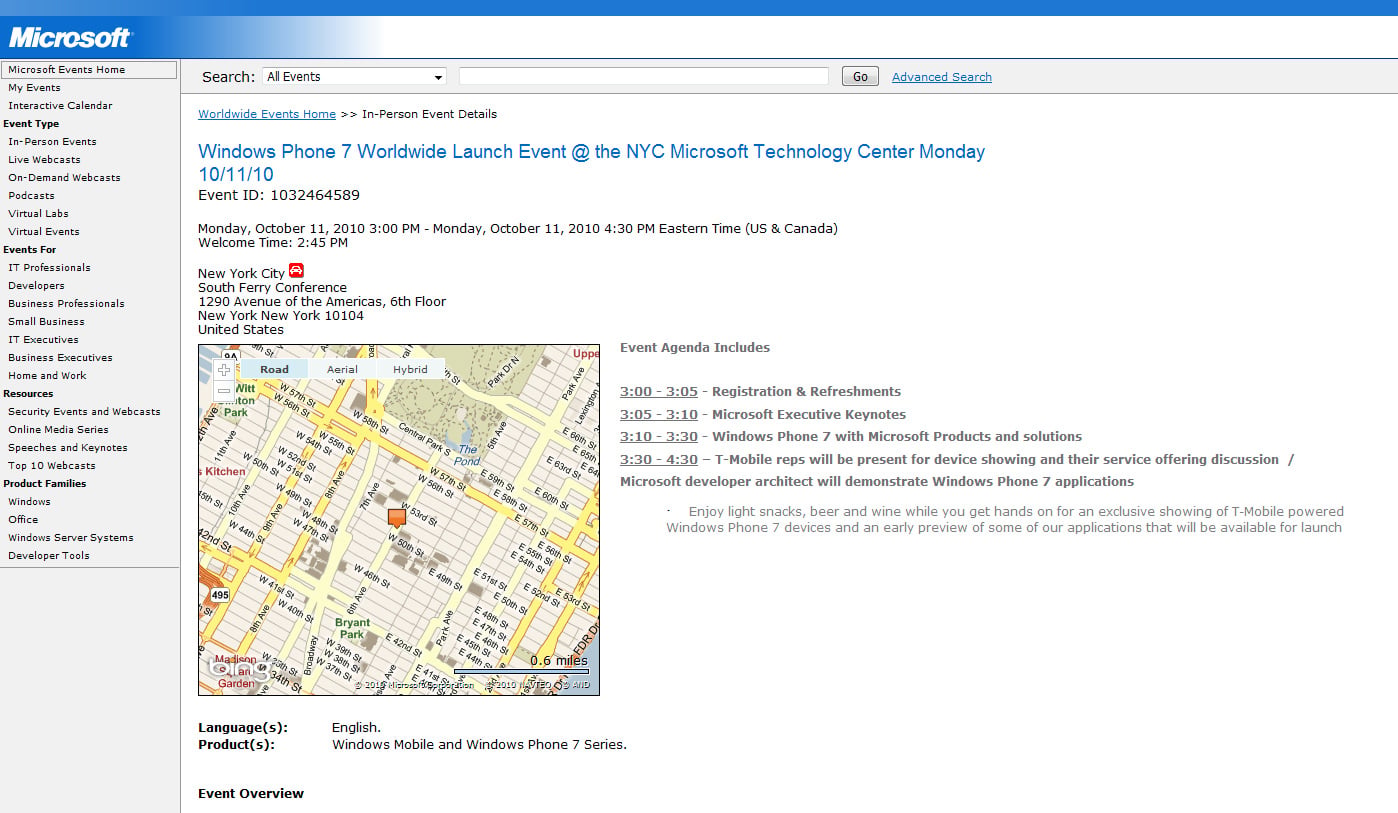Show events for Business Executives
The width and height of the screenshot is (1398, 813).
pyautogui.click(x=60, y=358)
